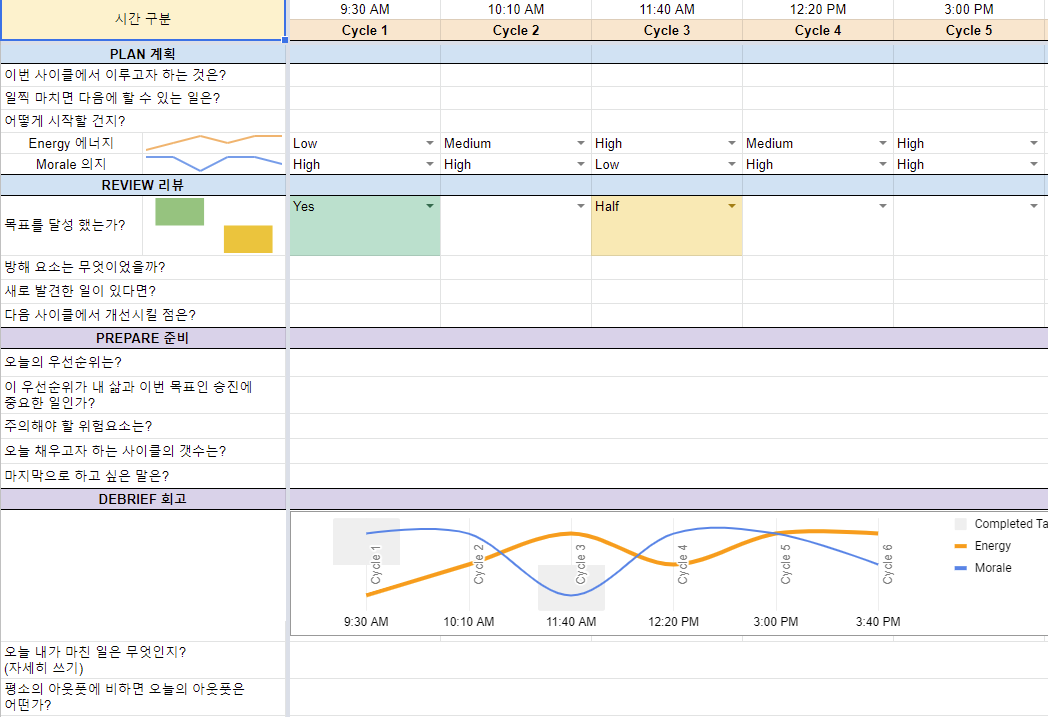Click the green bar in goal sparkline

tap(180, 211)
